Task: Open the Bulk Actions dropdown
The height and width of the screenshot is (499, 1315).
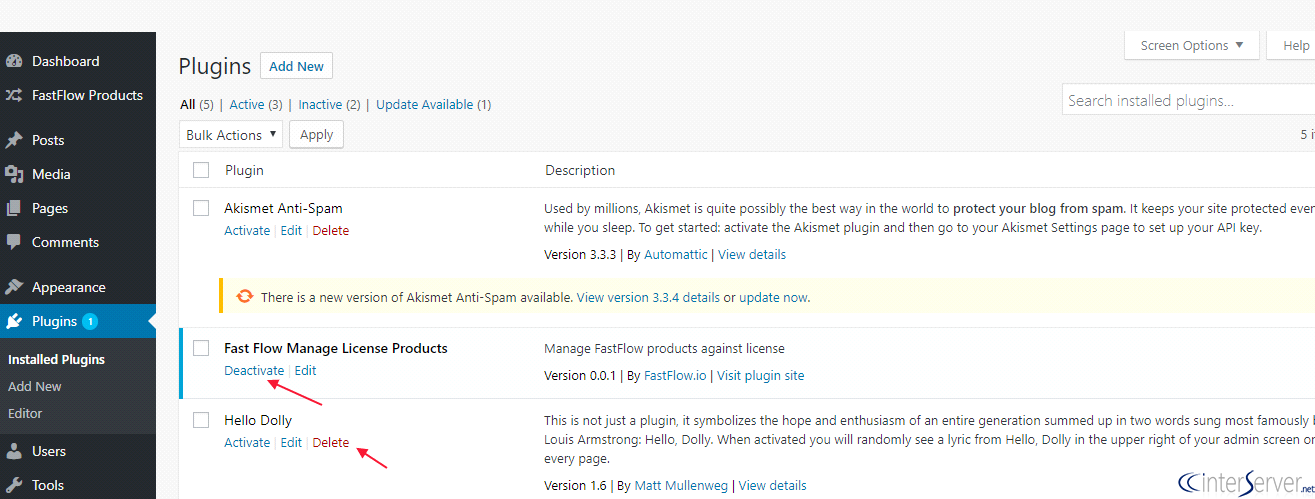Action: tap(232, 135)
